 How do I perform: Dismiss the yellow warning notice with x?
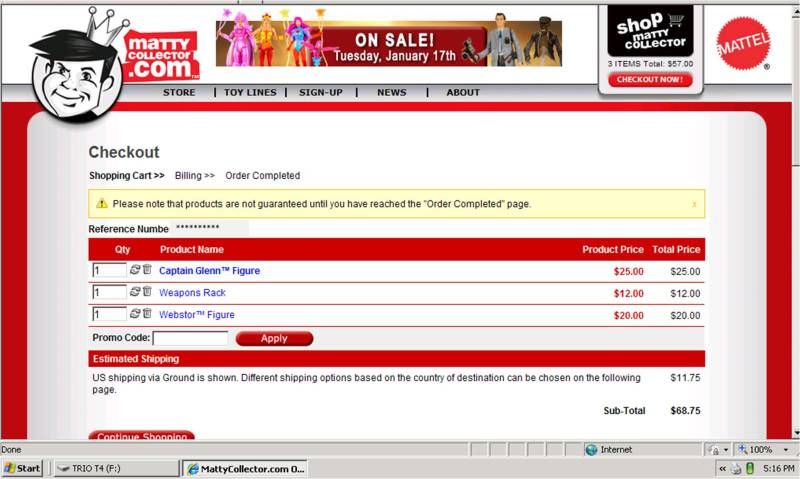(x=694, y=204)
